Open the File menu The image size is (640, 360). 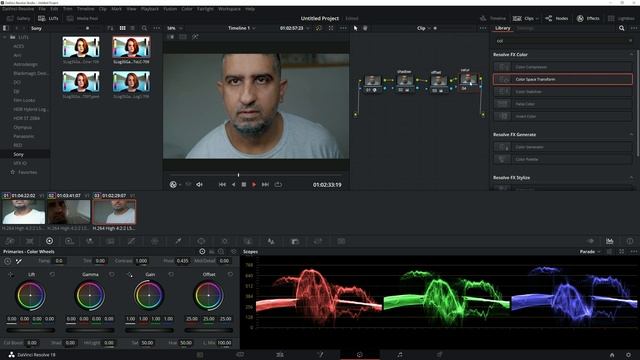(42, 9)
